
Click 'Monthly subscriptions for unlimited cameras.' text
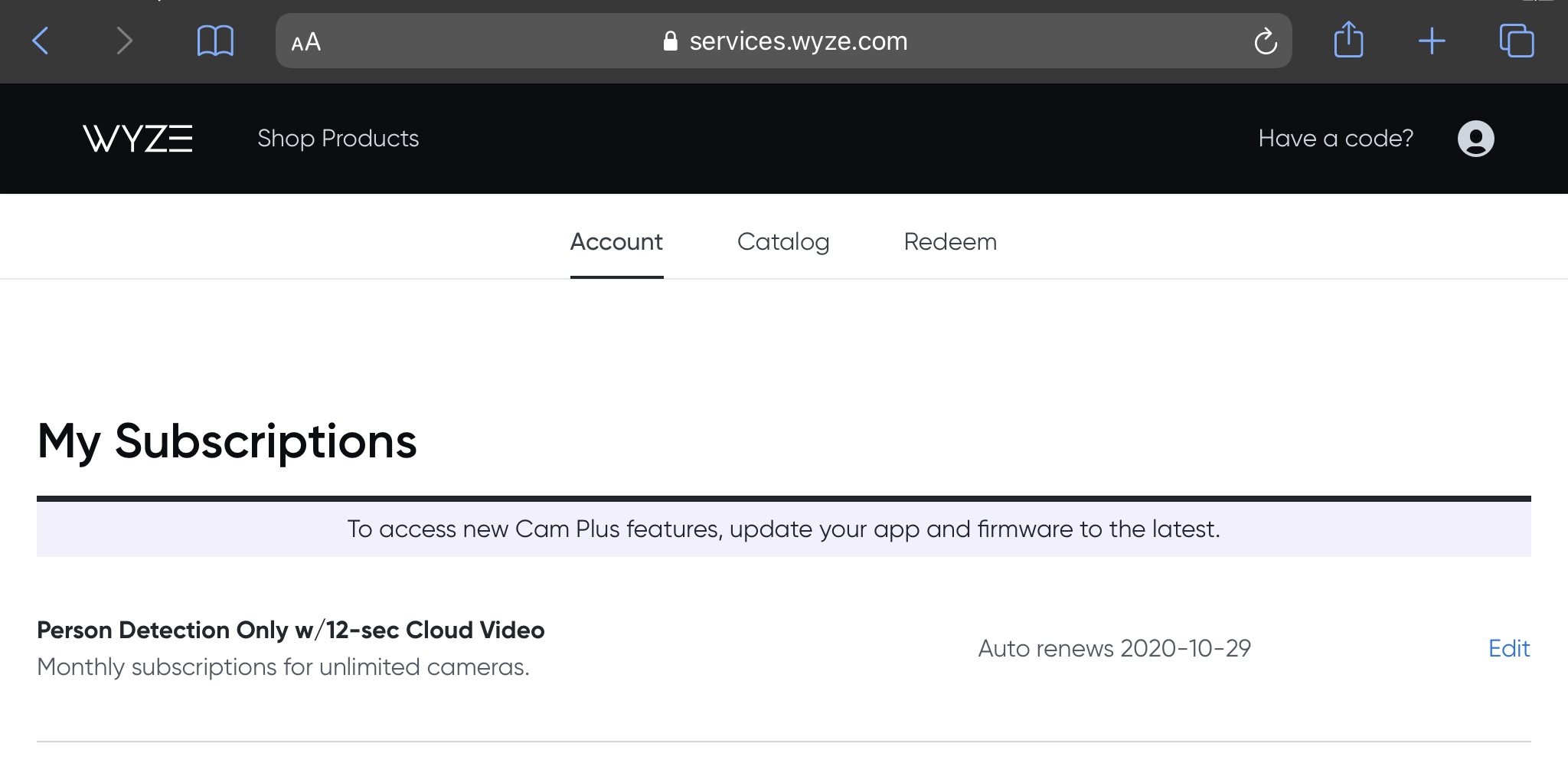283,667
